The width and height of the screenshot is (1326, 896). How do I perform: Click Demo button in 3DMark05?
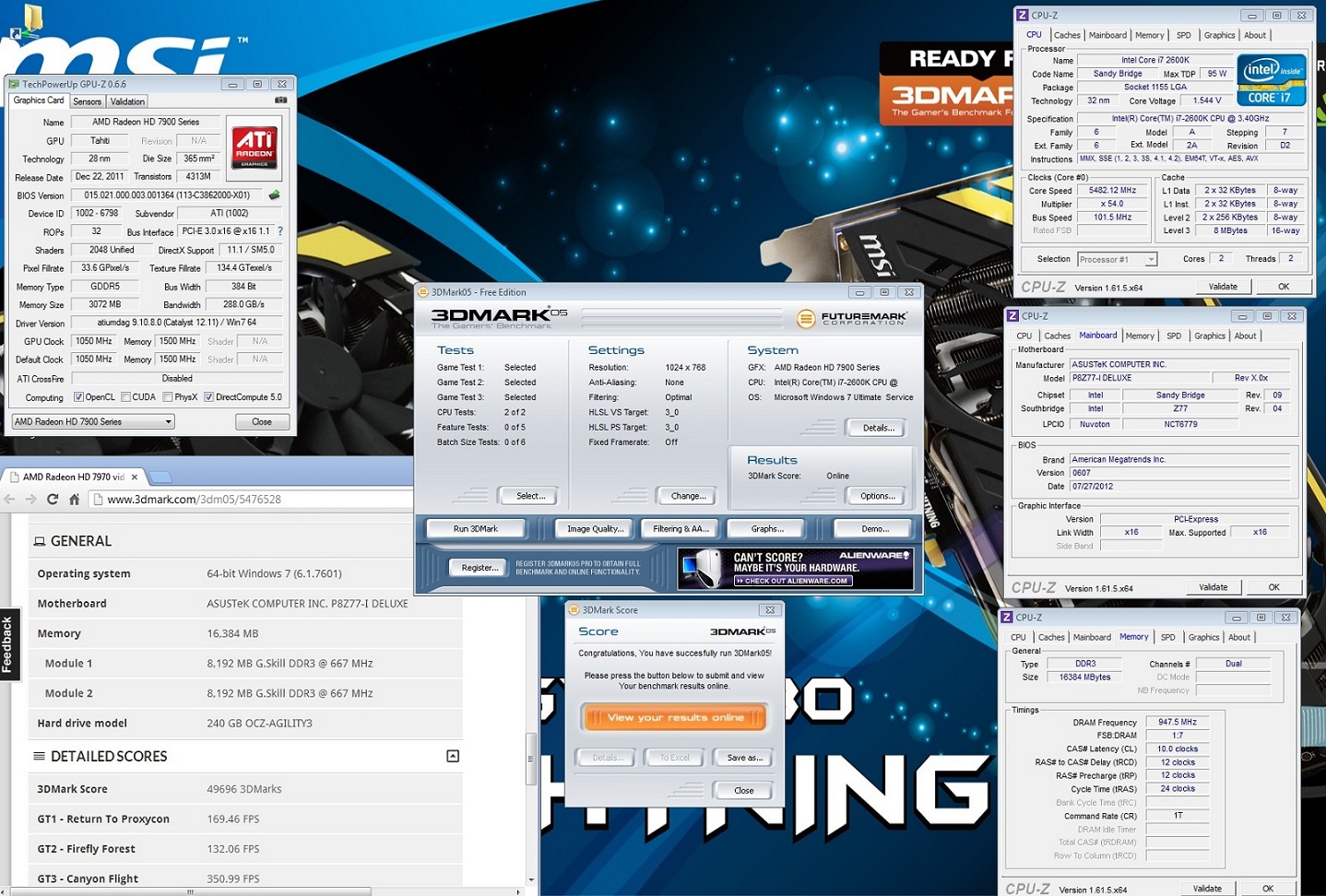[875, 528]
